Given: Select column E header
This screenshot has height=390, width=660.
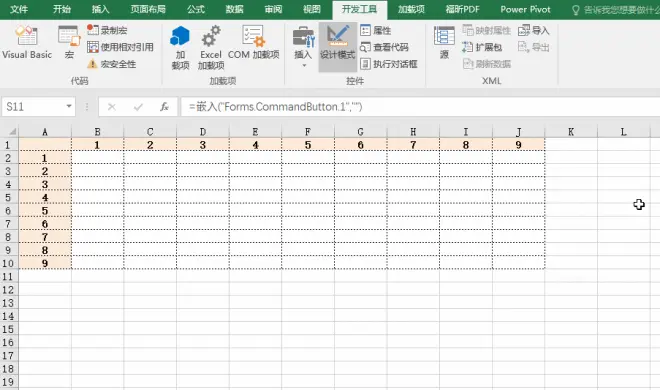Looking at the screenshot, I should coord(255,132).
